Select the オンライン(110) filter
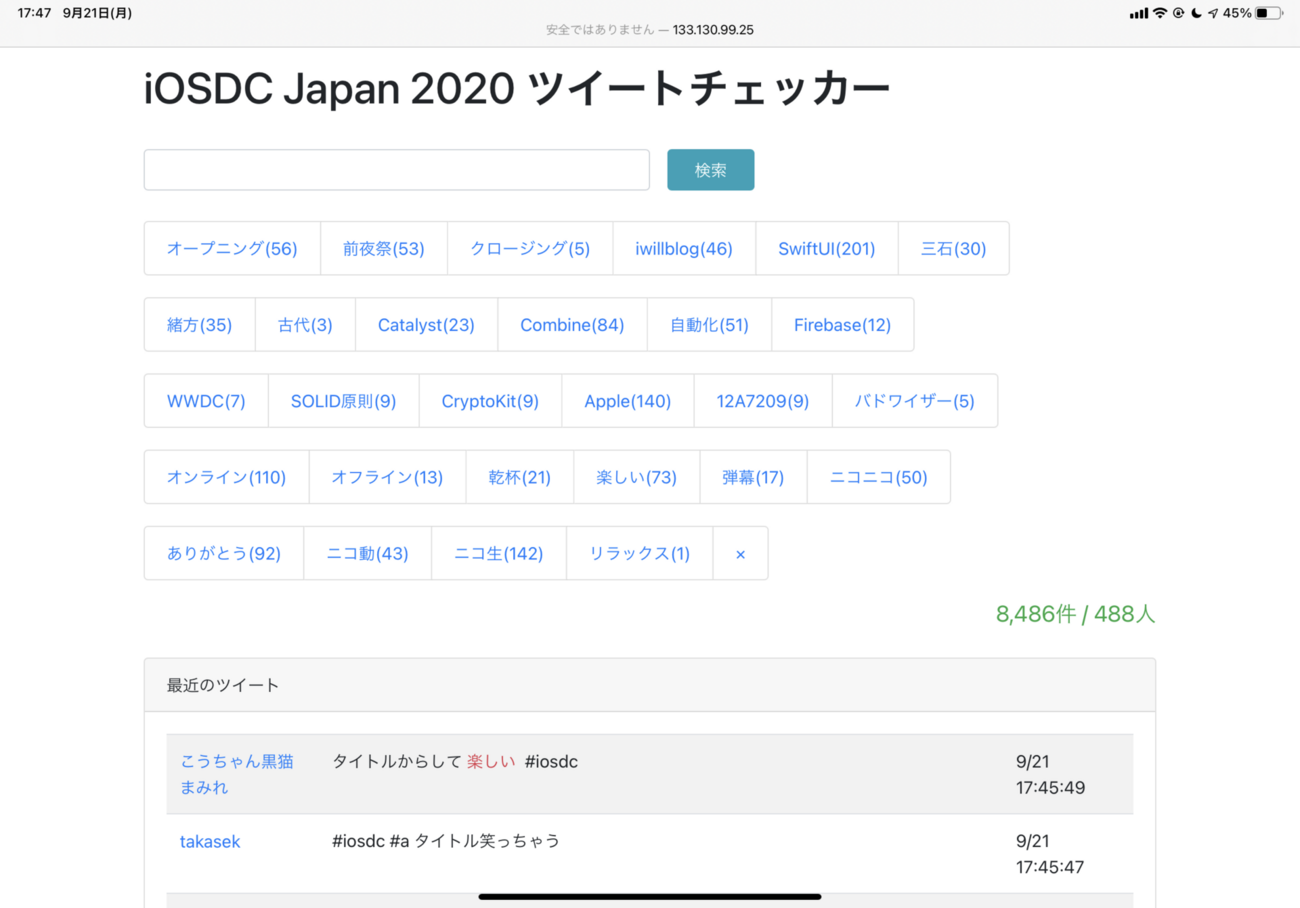Screen dimensions: 1300x908 coord(226,478)
